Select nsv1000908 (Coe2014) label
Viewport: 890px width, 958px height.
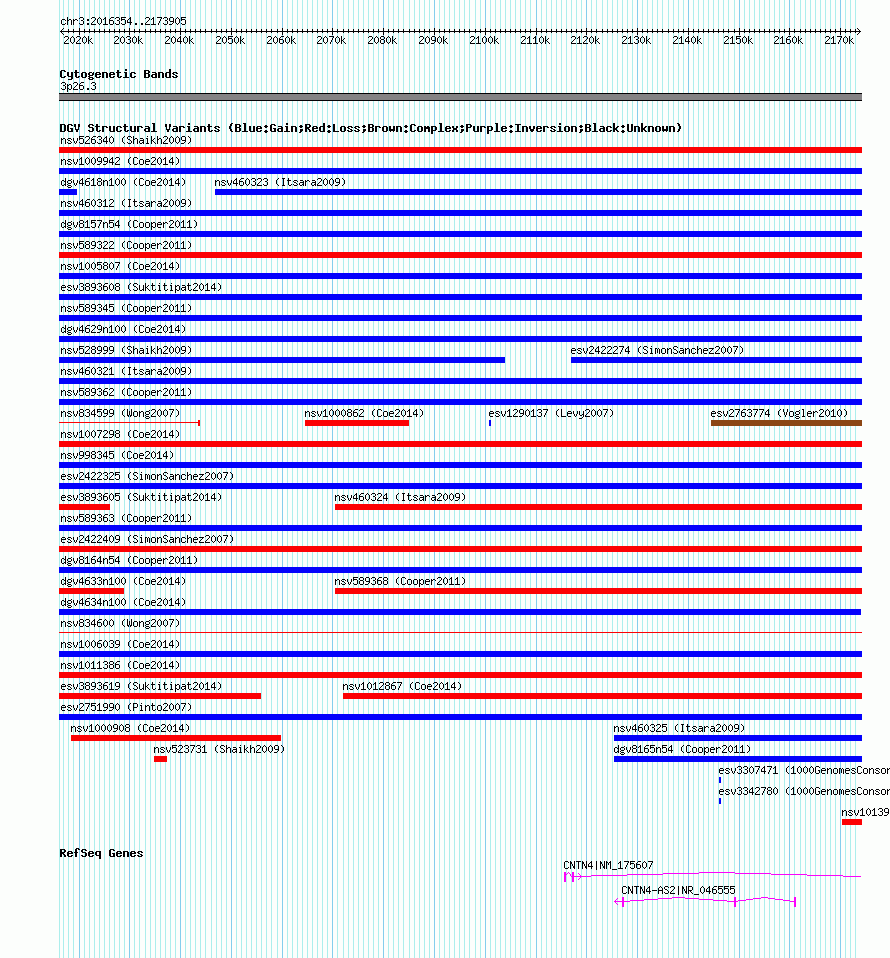(130, 728)
